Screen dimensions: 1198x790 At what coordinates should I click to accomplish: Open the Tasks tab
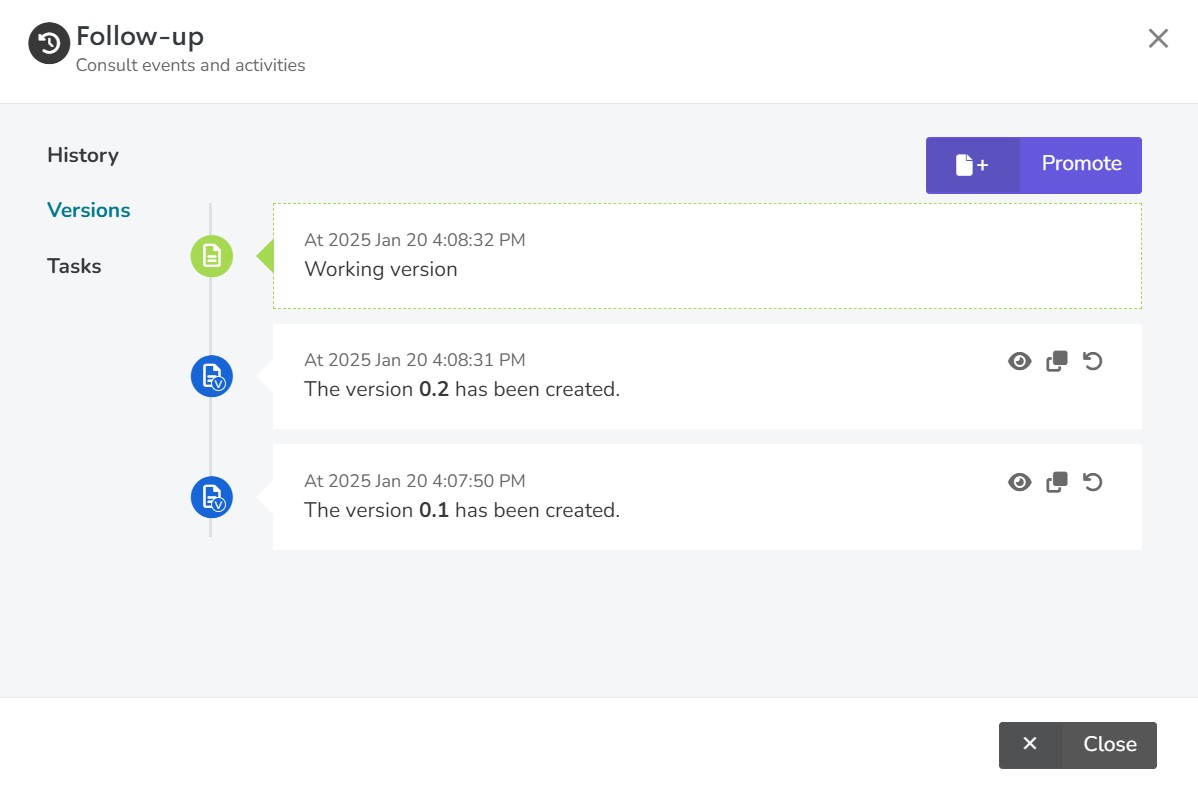(x=74, y=266)
